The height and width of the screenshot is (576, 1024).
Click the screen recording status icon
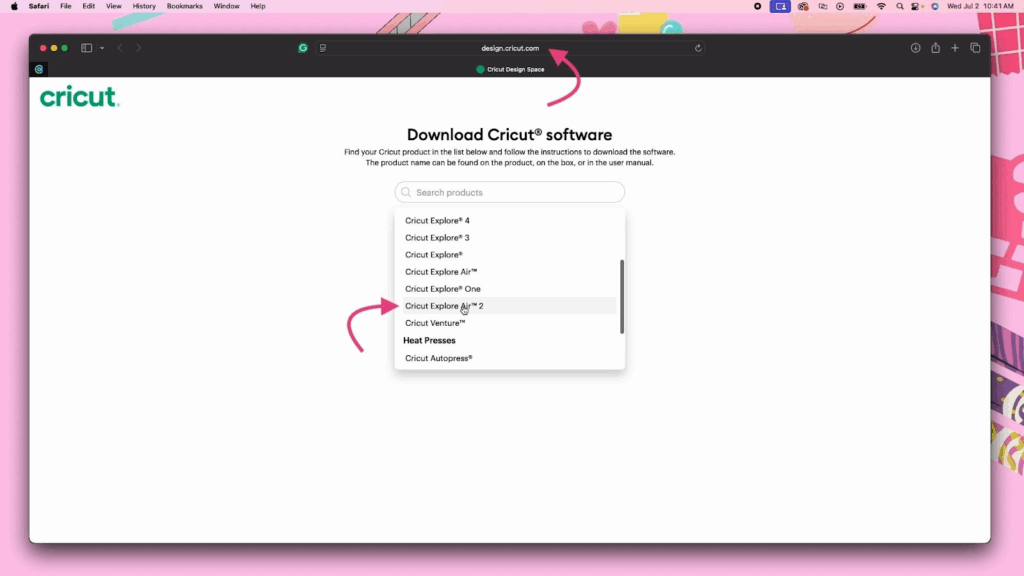758,7
